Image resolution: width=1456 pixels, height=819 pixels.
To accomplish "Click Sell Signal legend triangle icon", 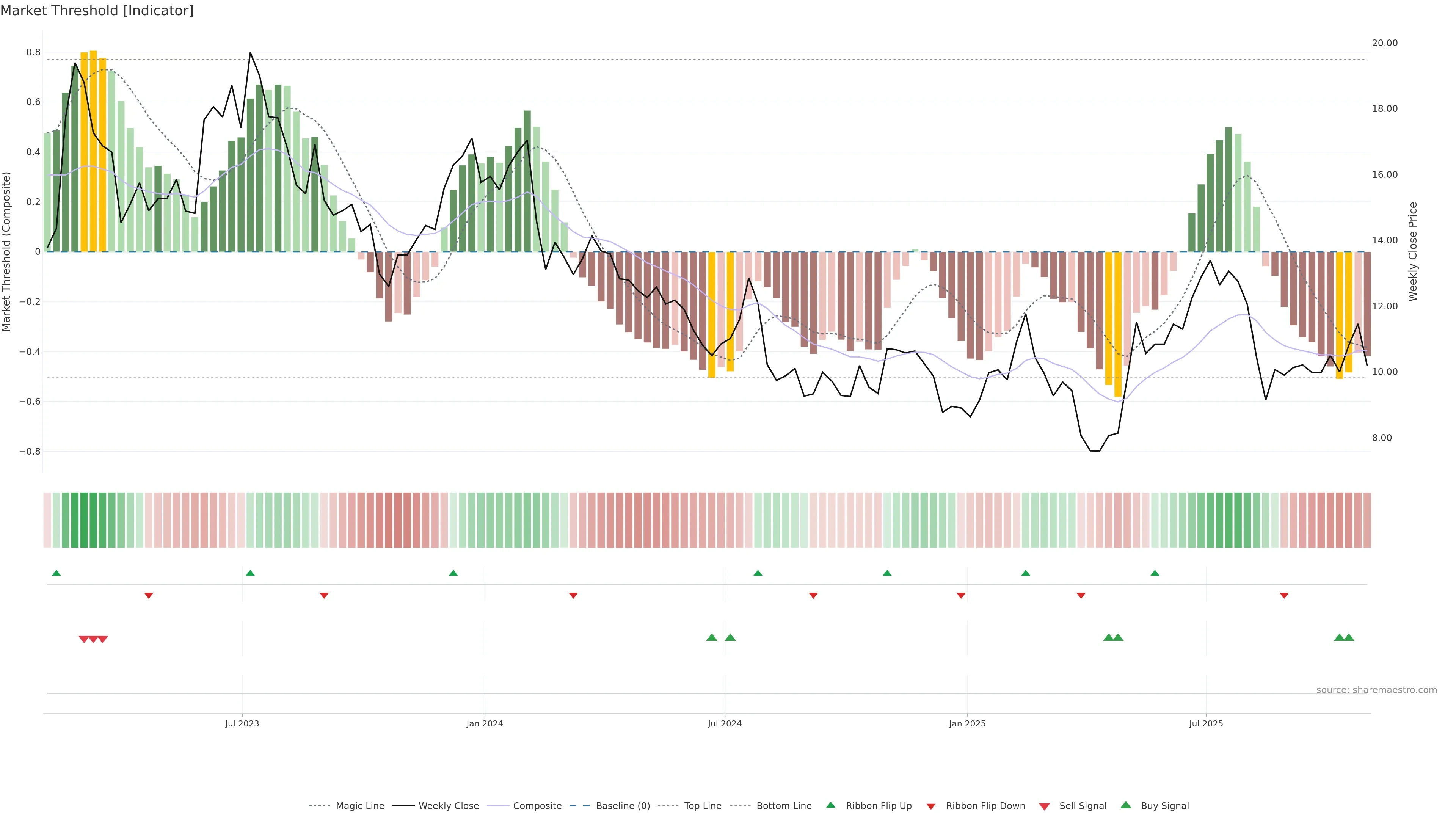I will [x=1045, y=806].
